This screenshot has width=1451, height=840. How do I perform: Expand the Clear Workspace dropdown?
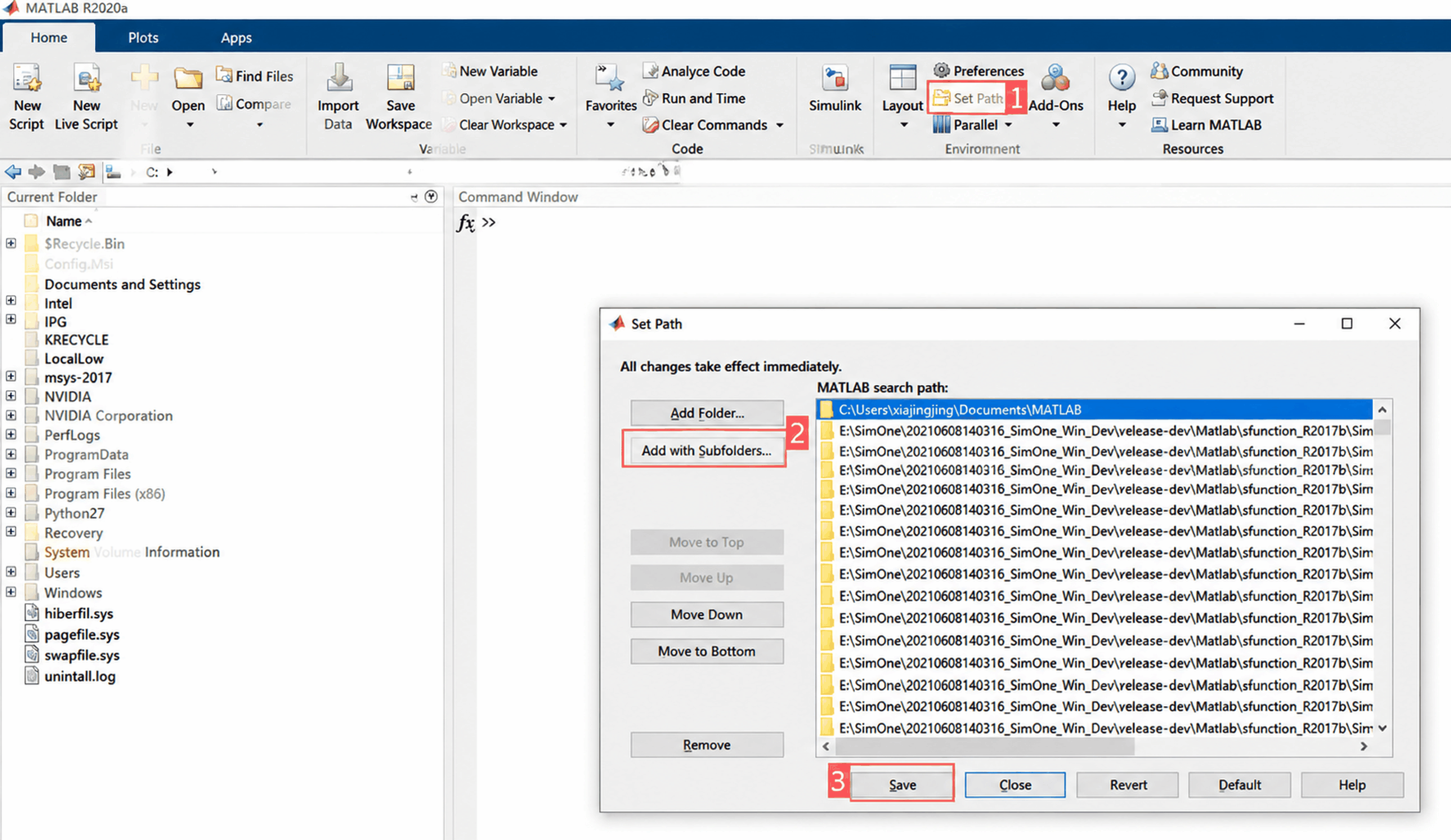point(563,125)
